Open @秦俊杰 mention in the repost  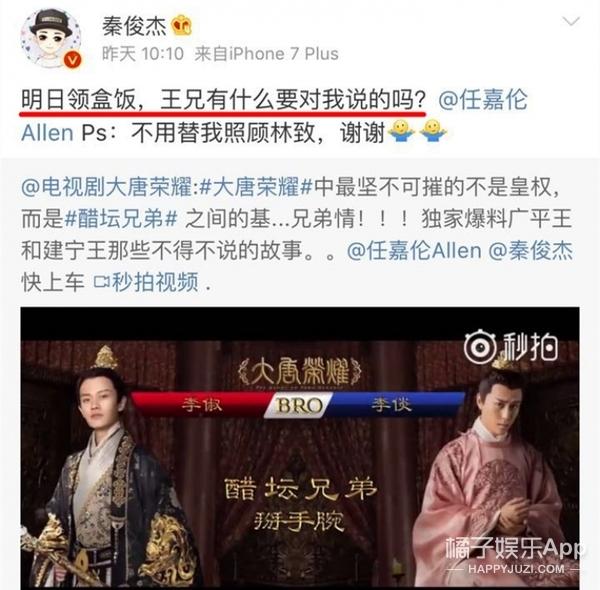point(531,251)
